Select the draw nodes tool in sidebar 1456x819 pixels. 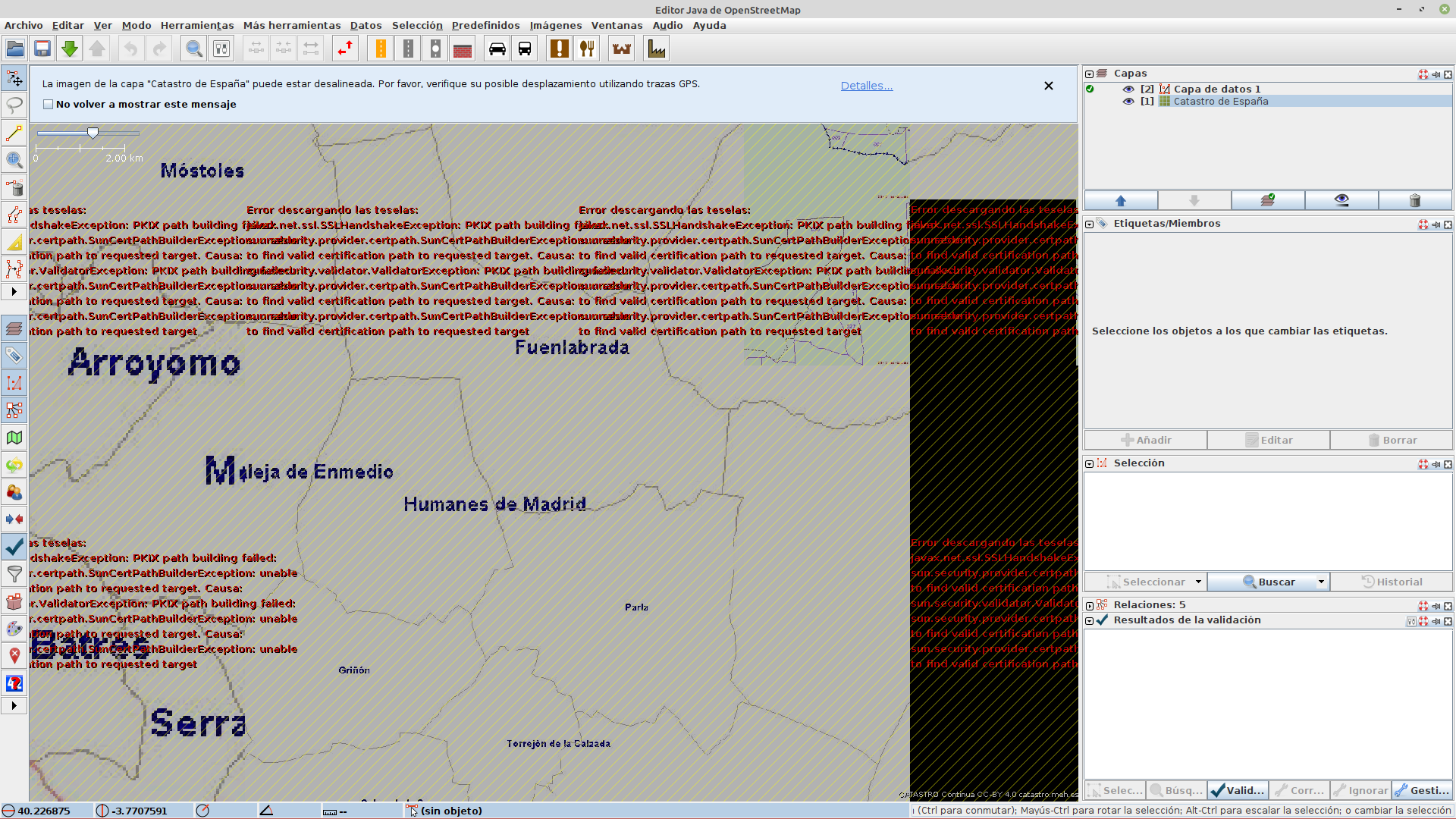14,133
